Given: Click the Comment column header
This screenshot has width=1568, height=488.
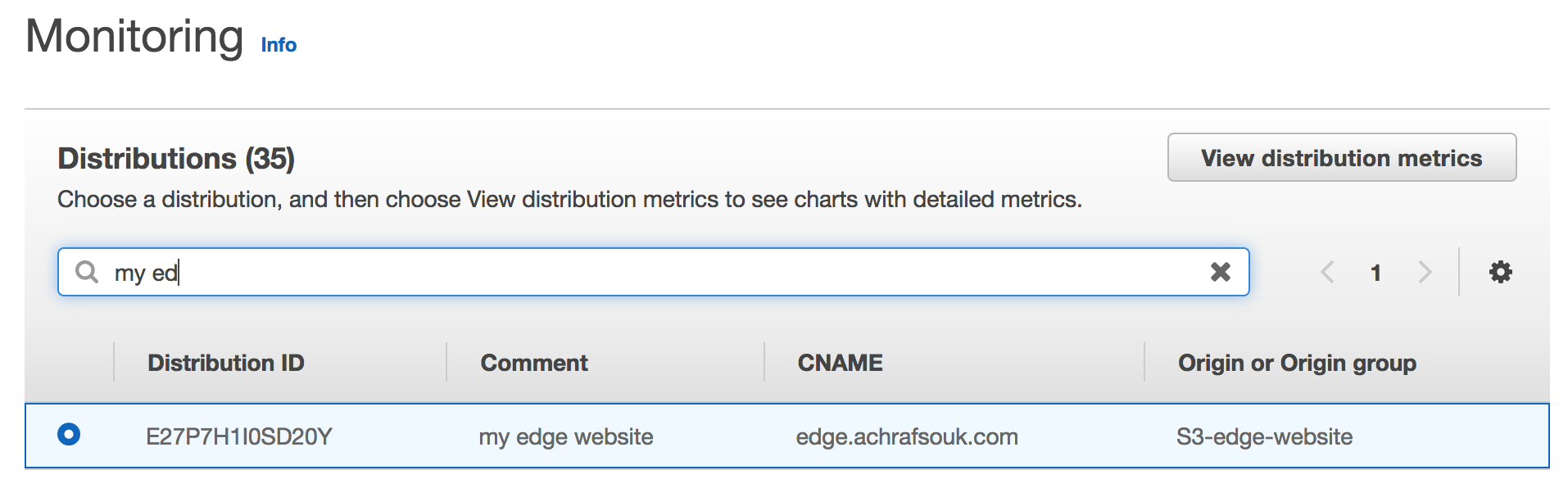Looking at the screenshot, I should [534, 363].
